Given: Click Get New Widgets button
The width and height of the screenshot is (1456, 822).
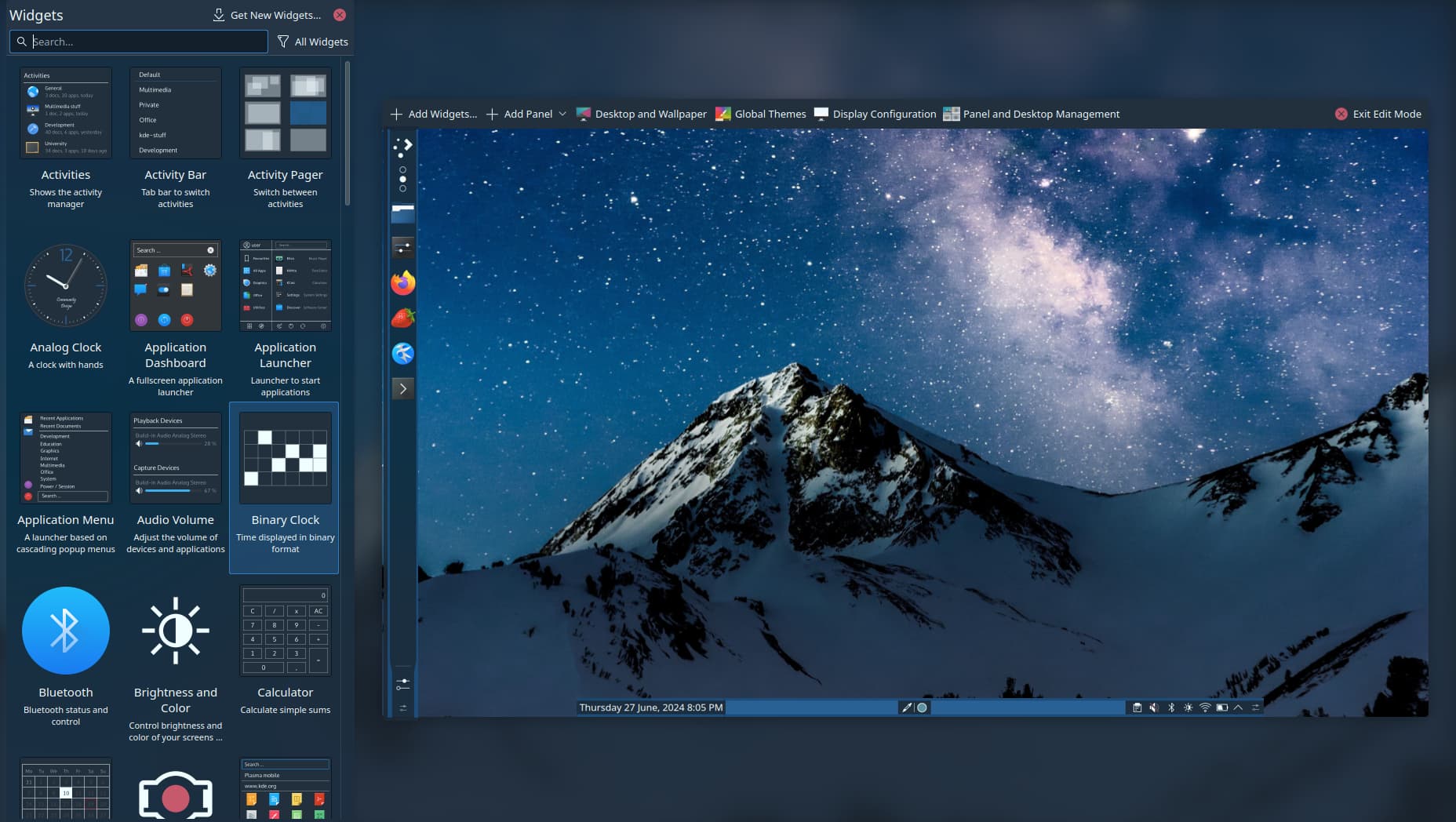Looking at the screenshot, I should coord(268,15).
